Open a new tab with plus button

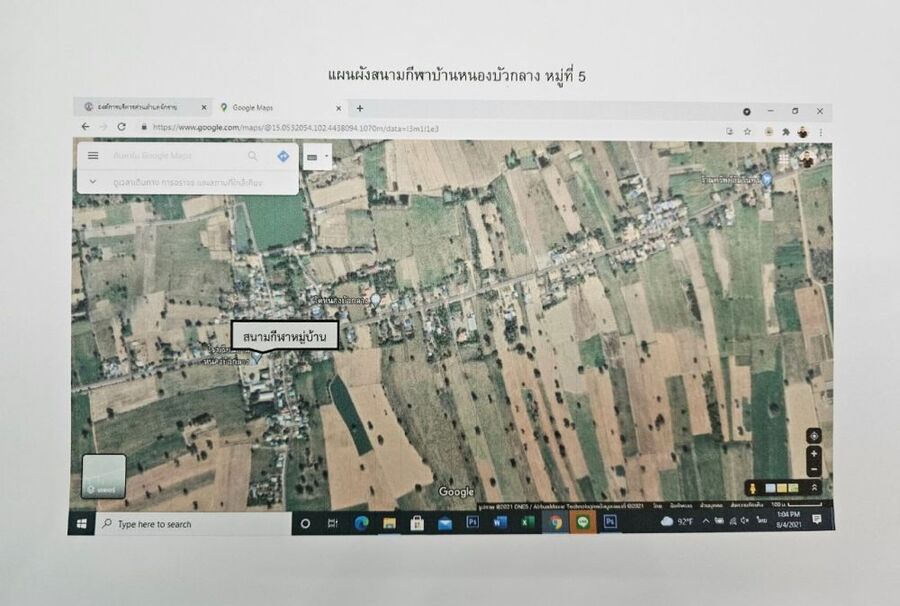(x=360, y=108)
